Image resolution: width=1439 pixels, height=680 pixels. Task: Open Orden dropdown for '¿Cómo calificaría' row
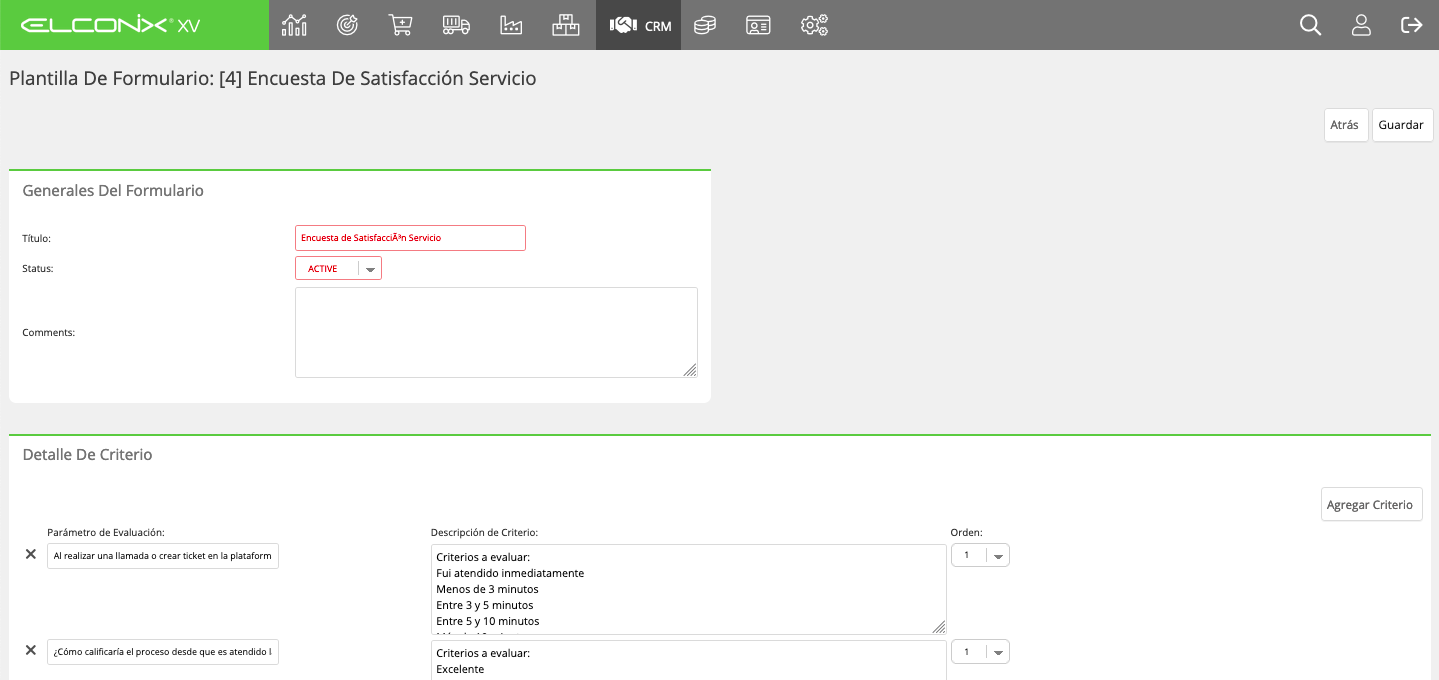980,652
